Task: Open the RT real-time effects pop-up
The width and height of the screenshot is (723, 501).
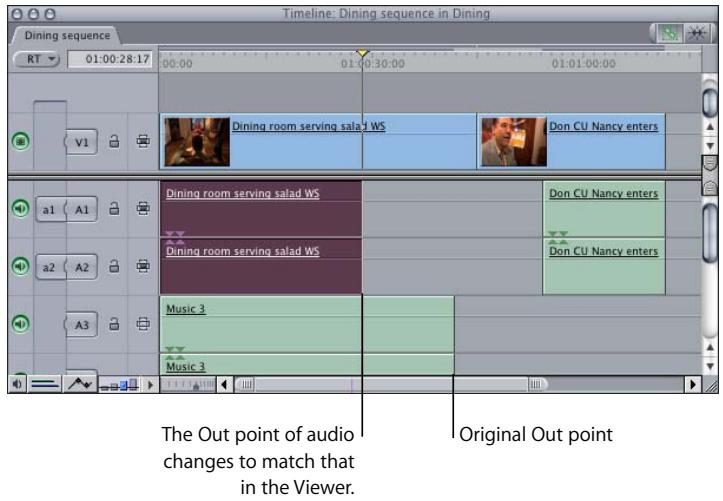Action: [x=37, y=59]
